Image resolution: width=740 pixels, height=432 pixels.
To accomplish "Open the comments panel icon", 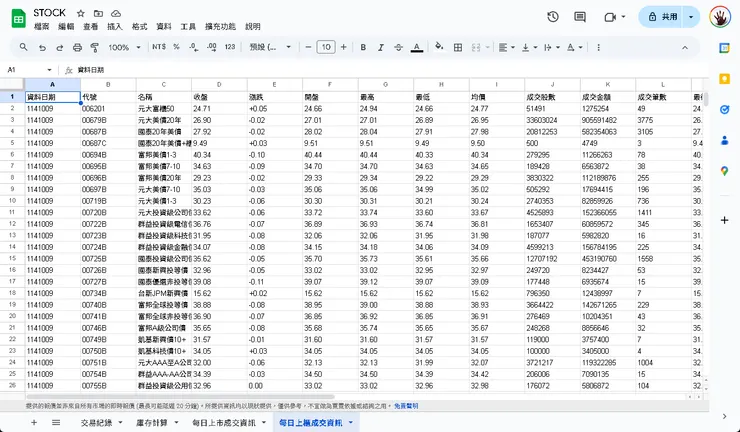I will click(x=580, y=17).
